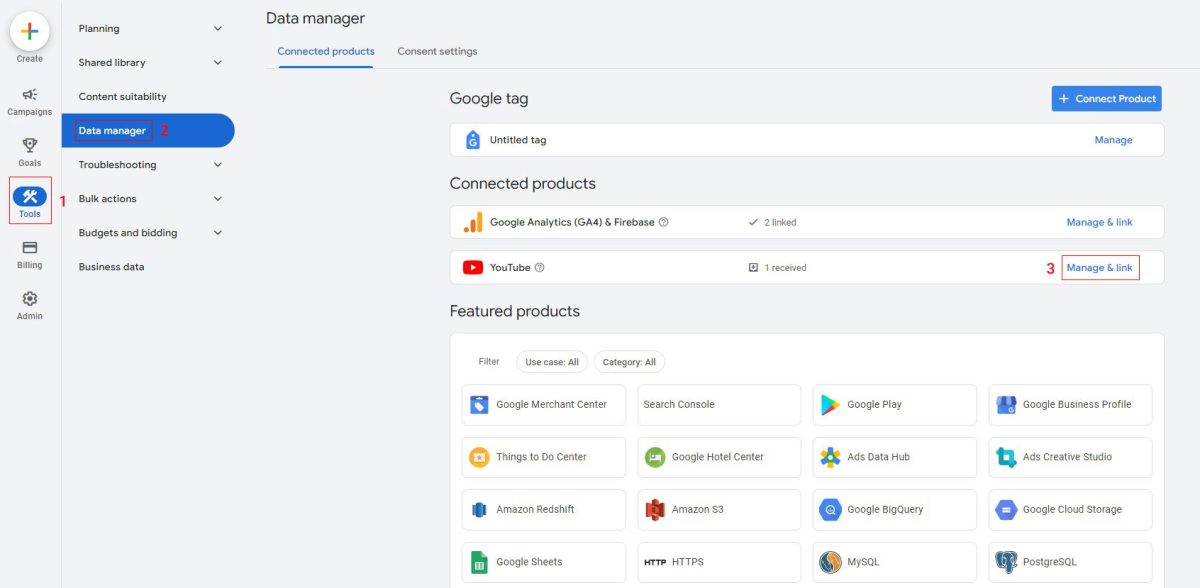Click the Amazon Redshift icon
The image size is (1200, 588).
pyautogui.click(x=479, y=510)
